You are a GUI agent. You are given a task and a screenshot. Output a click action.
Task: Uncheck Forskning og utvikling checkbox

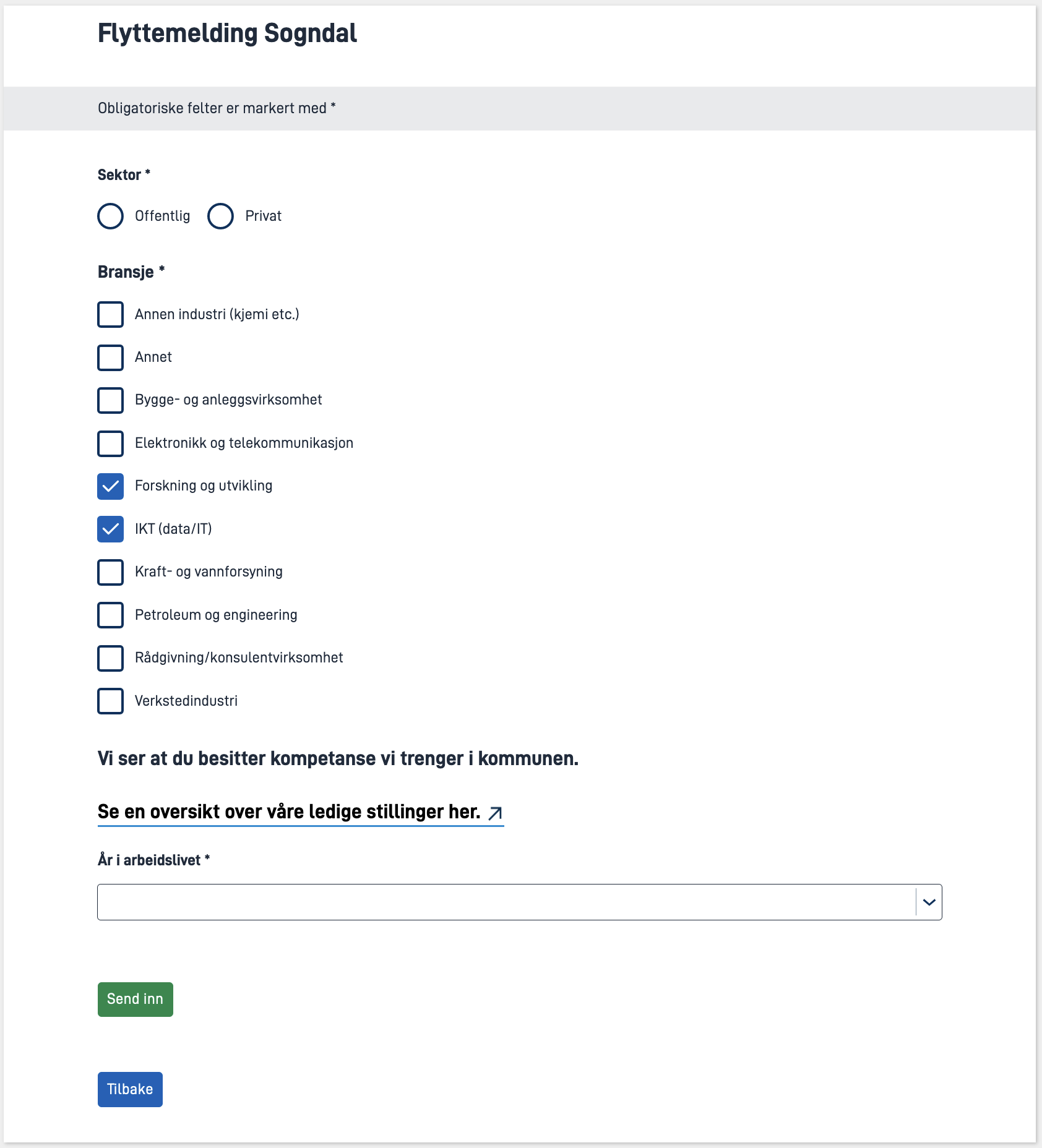pos(110,486)
